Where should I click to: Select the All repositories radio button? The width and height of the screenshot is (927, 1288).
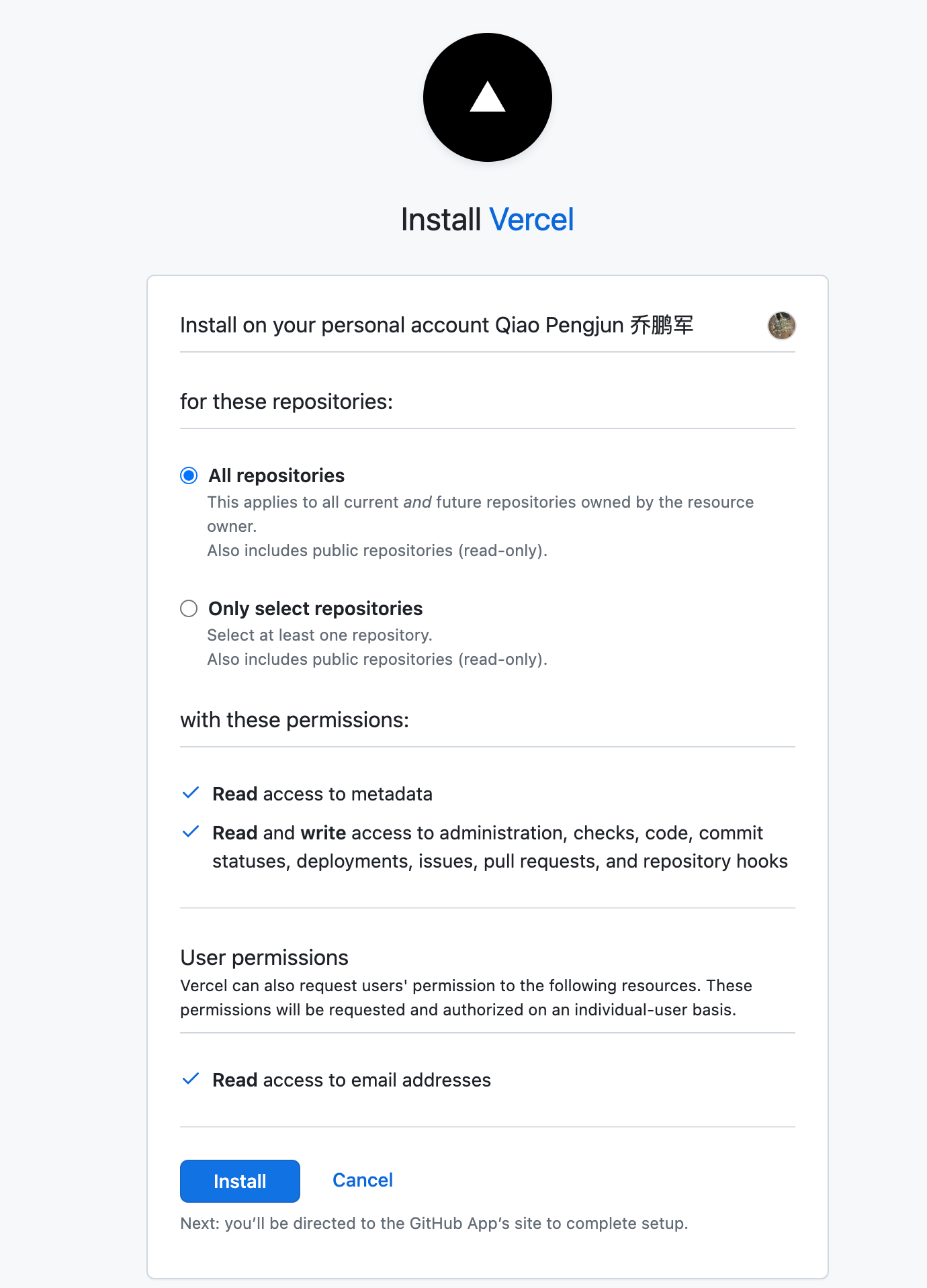click(189, 475)
